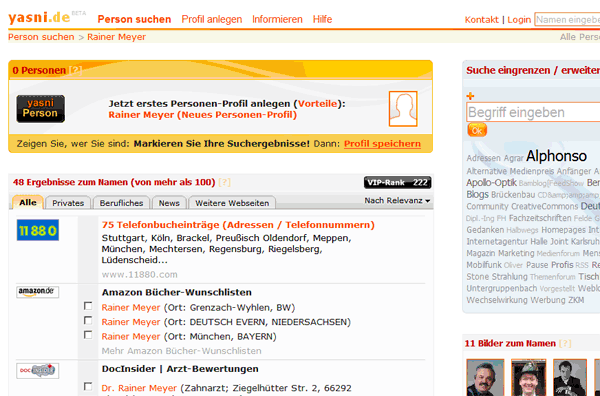This screenshot has width=600, height=396.
Task: Click the VIP-Rank 222 badge
Action: pos(398,183)
